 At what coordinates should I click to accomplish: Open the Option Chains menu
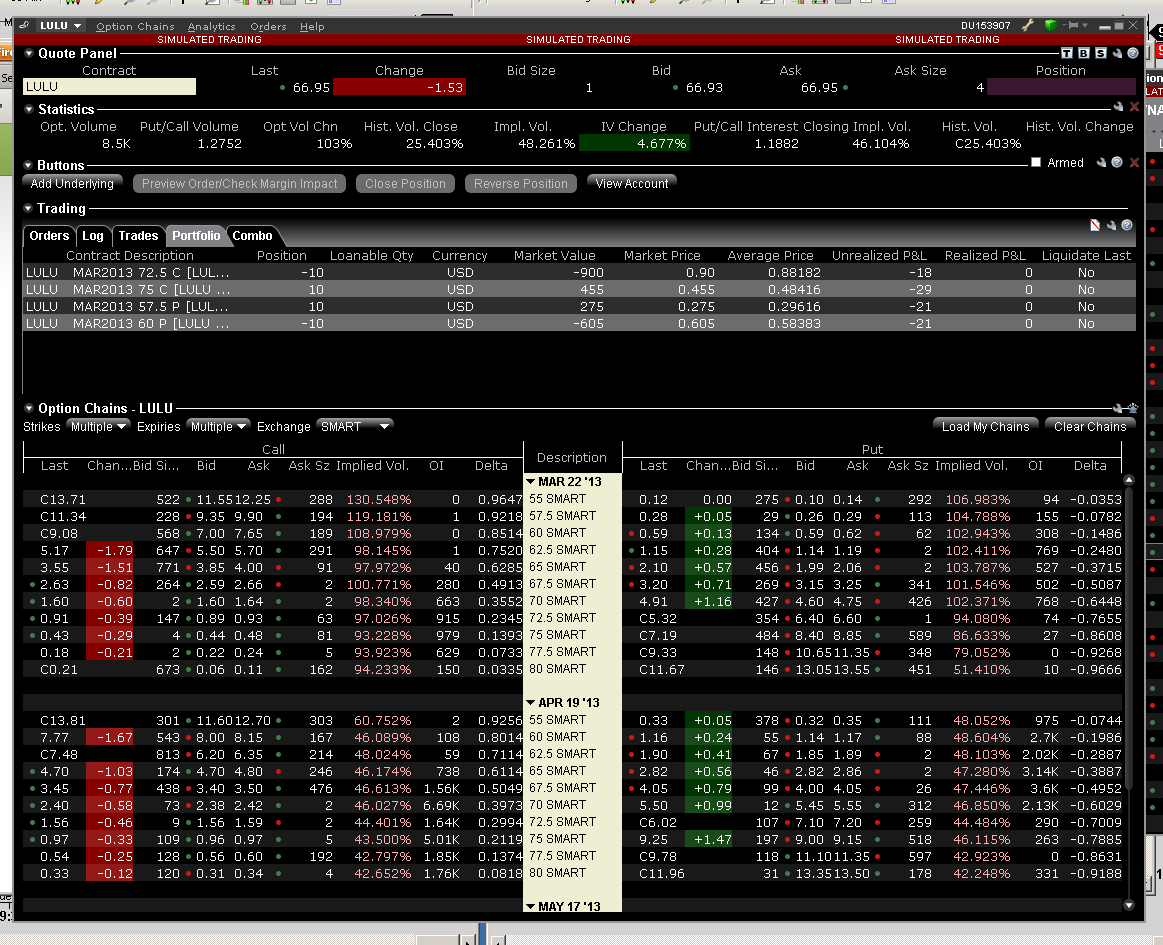[135, 26]
